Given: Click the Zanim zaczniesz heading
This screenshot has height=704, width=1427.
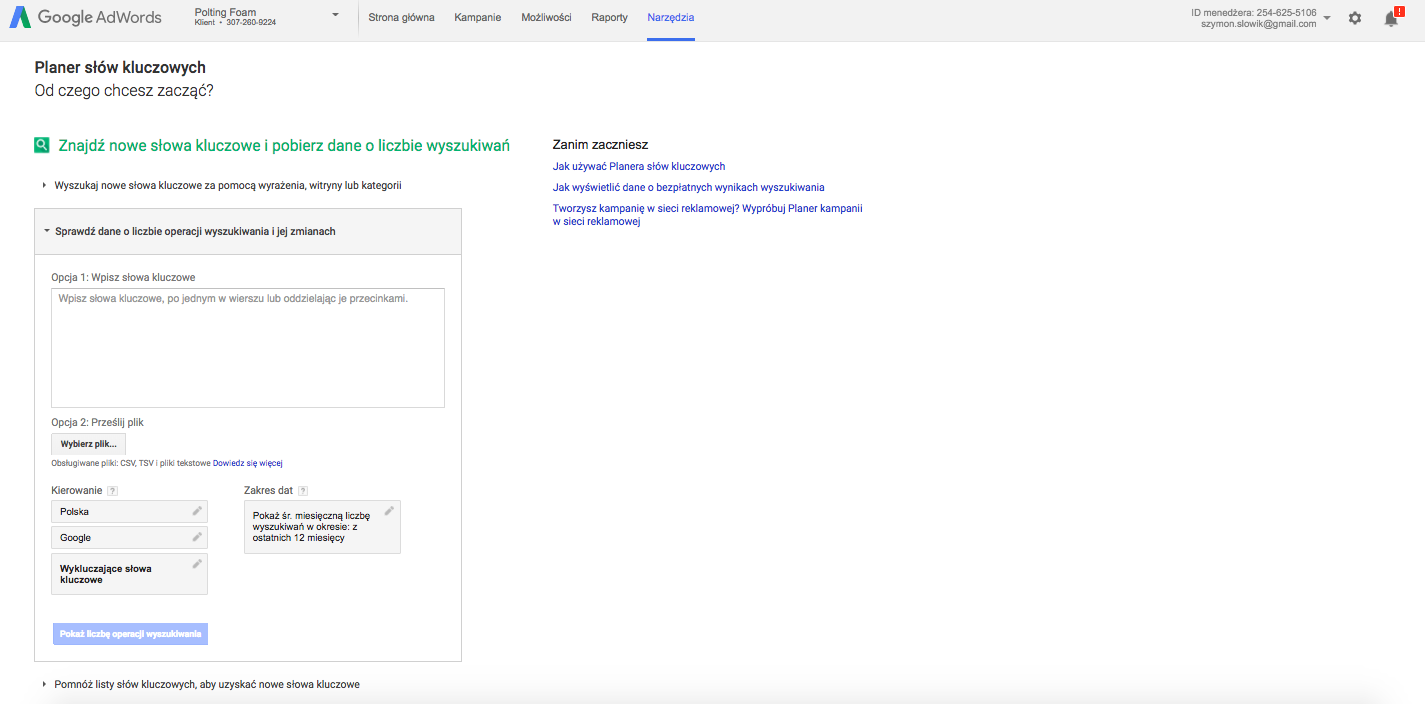Looking at the screenshot, I should (600, 145).
